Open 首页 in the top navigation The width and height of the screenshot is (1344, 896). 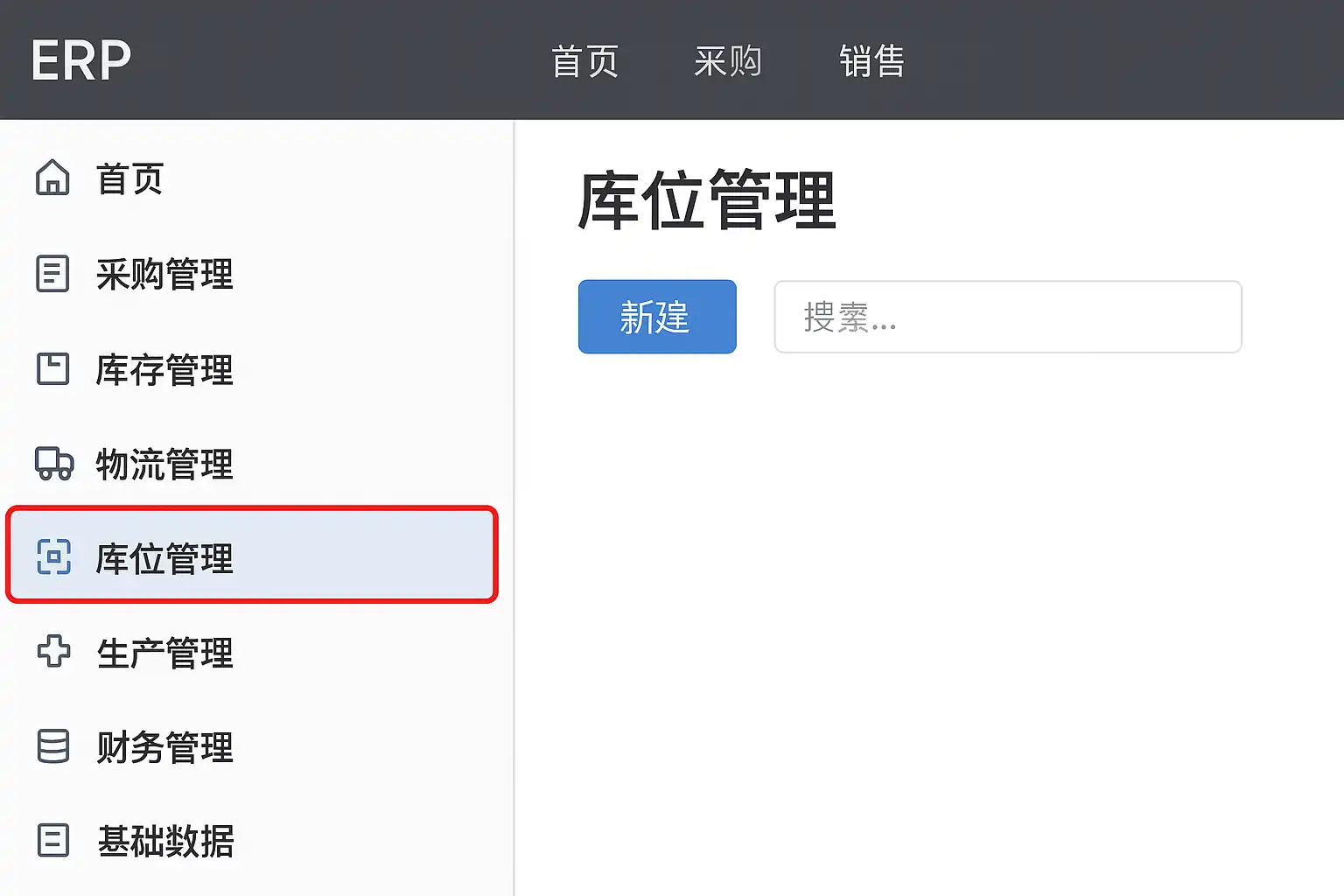coord(584,61)
